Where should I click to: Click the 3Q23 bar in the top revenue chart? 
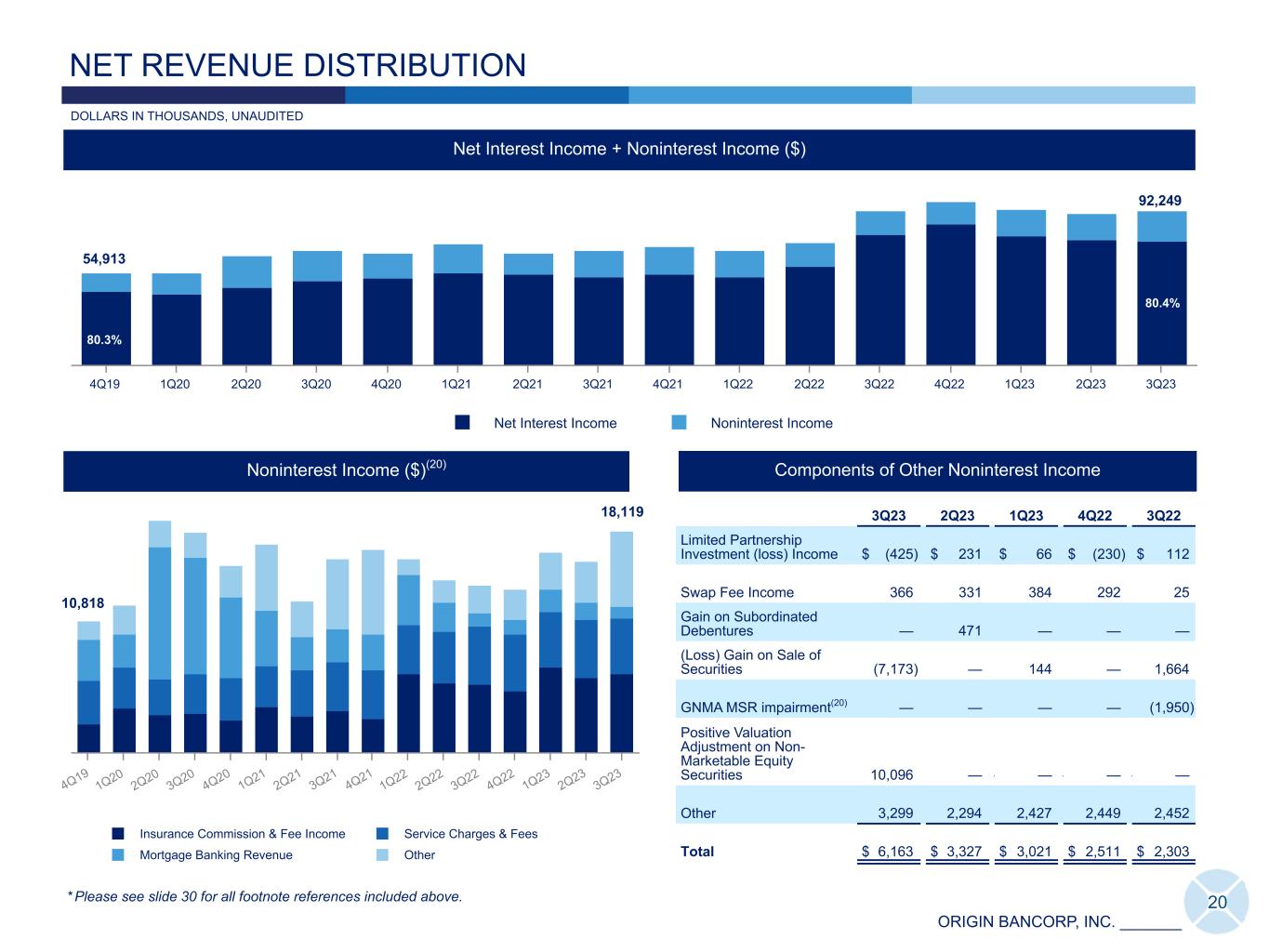click(1161, 288)
